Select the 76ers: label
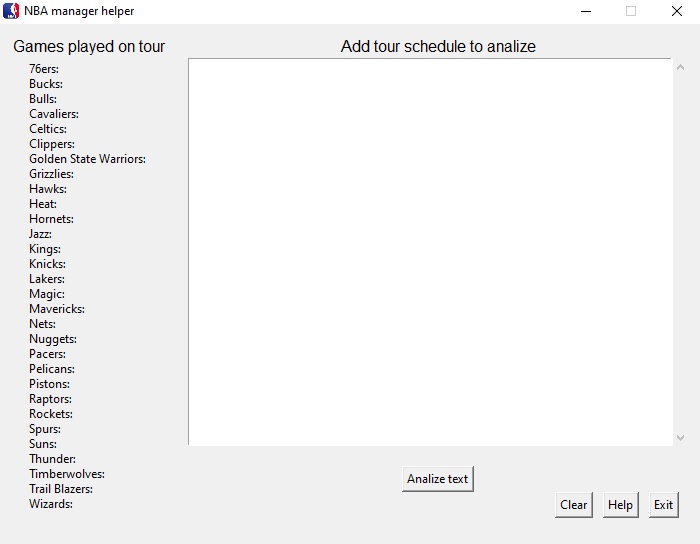This screenshot has height=544, width=700. [44, 69]
